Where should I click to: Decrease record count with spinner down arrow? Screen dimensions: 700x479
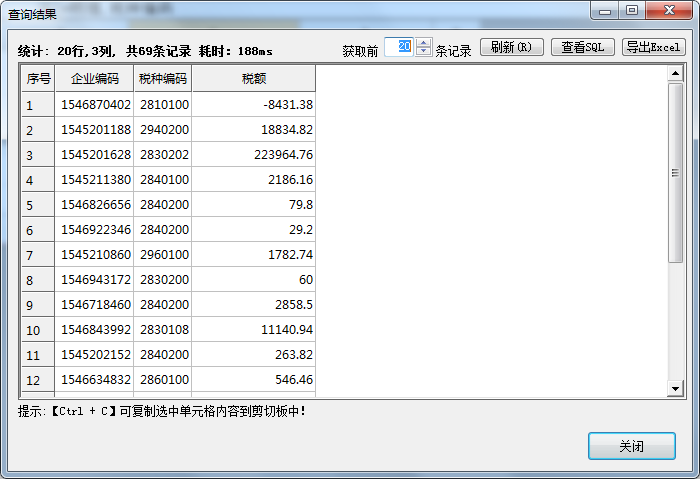pyautogui.click(x=424, y=52)
